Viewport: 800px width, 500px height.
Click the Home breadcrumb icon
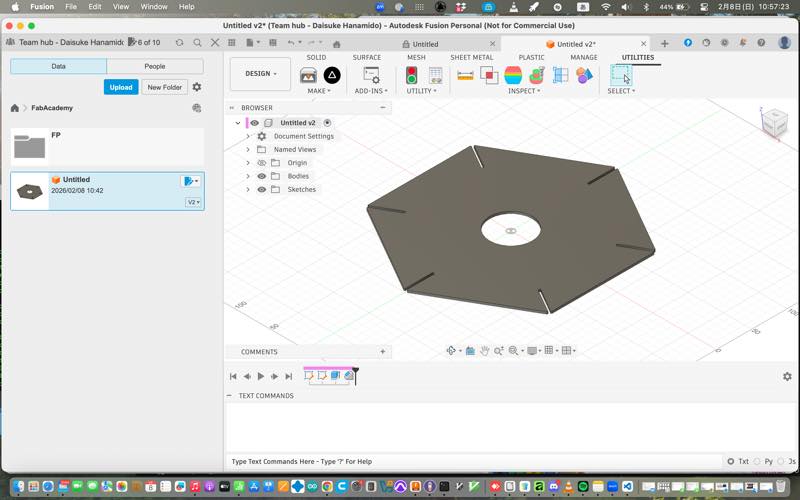click(15, 108)
